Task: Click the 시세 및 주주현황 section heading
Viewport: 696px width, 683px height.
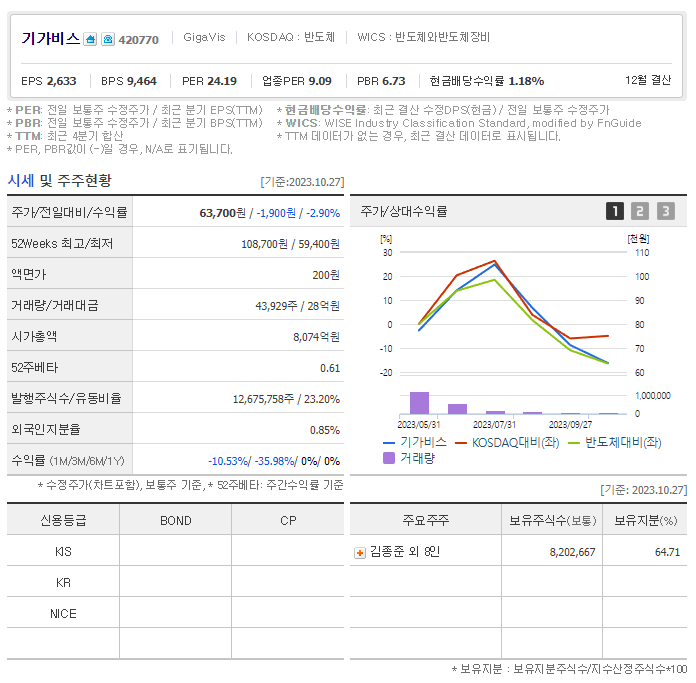Action: (x=59, y=181)
